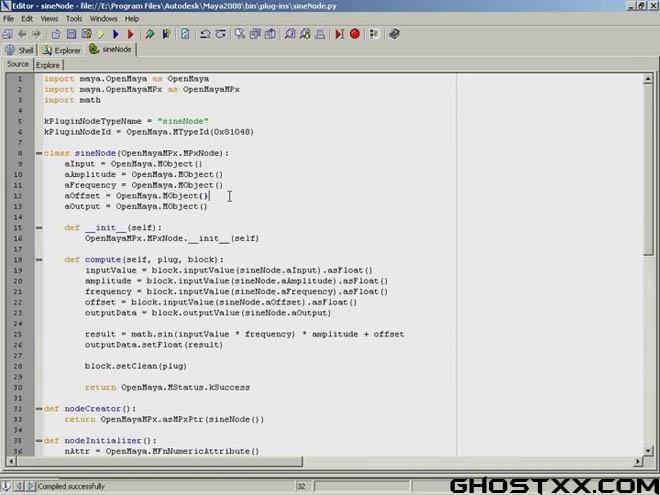
Task: Select the sineNode document tab
Action: [111, 49]
